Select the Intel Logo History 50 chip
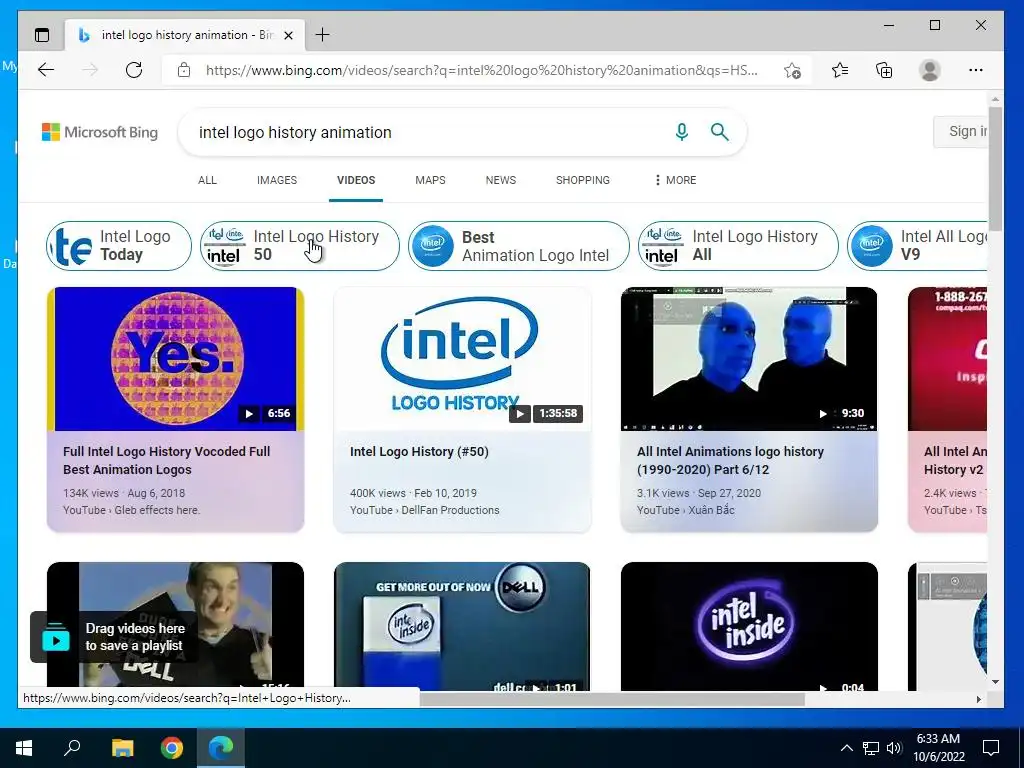 click(x=300, y=246)
